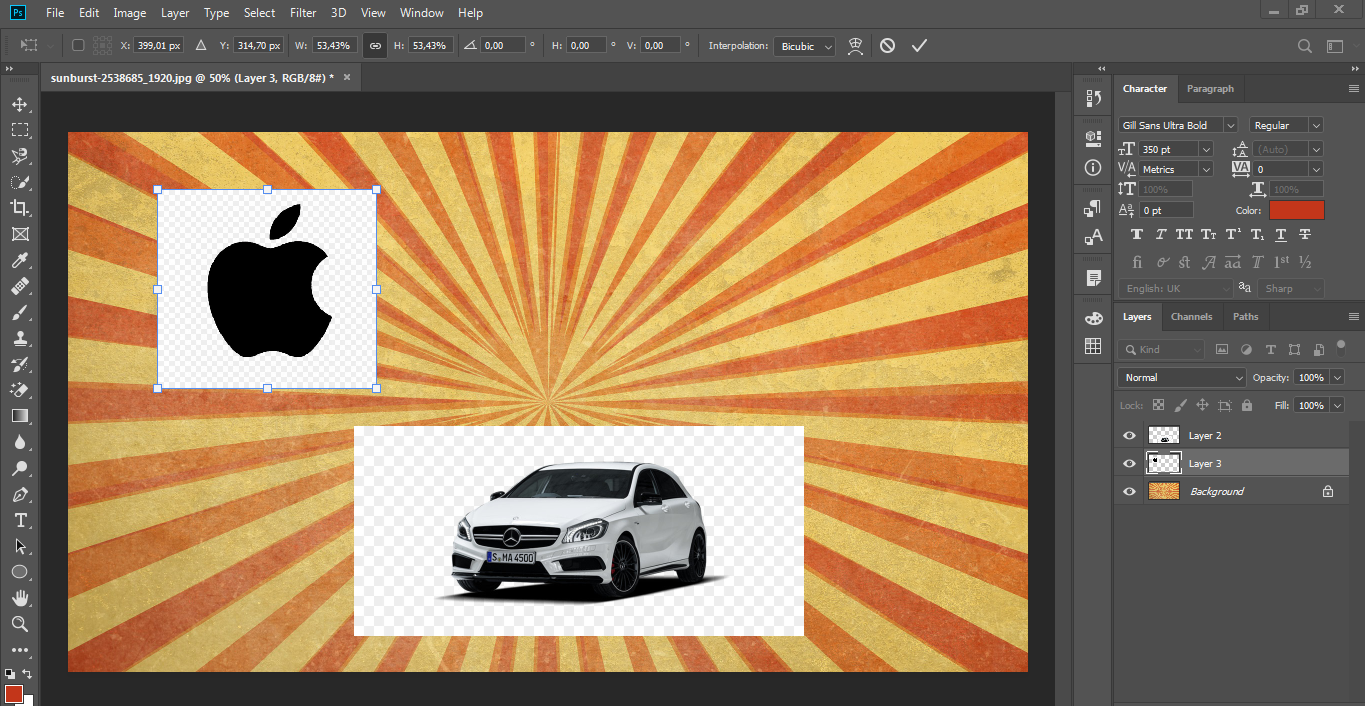Hide Layer 2 visibility eye
This screenshot has width=1365, height=706.
pos(1129,436)
